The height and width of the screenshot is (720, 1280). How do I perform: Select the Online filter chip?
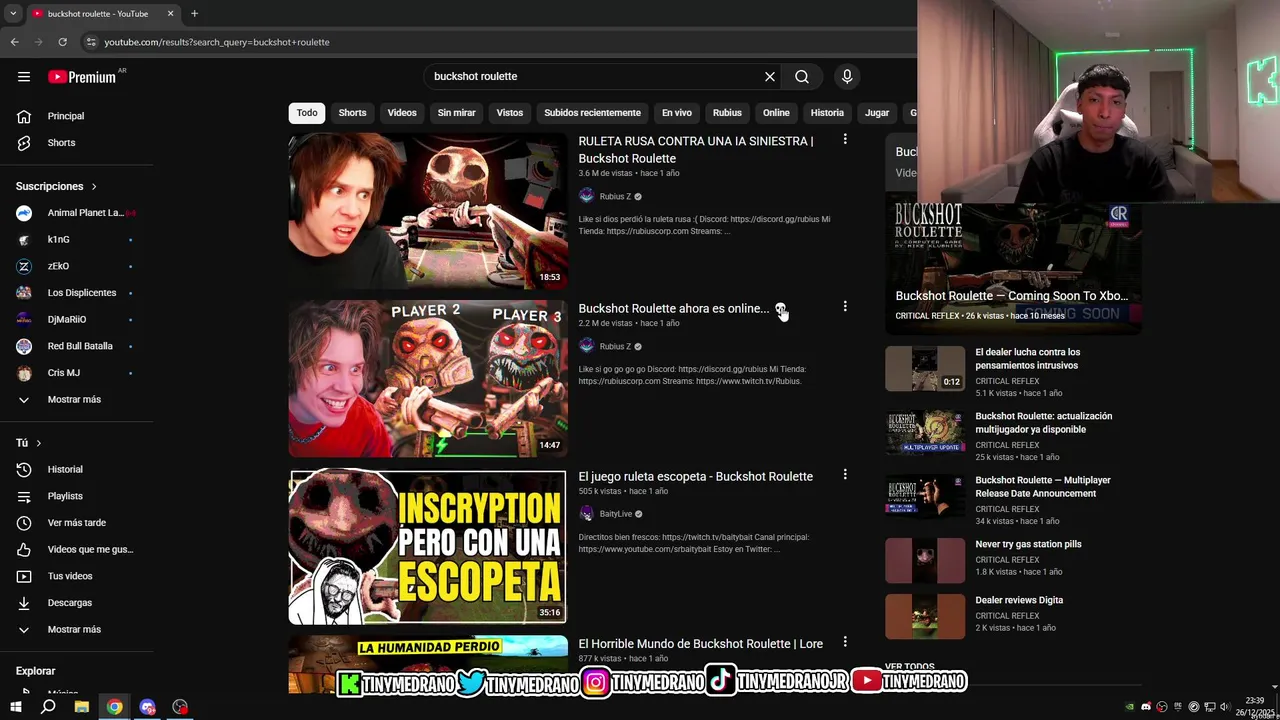pos(776,113)
